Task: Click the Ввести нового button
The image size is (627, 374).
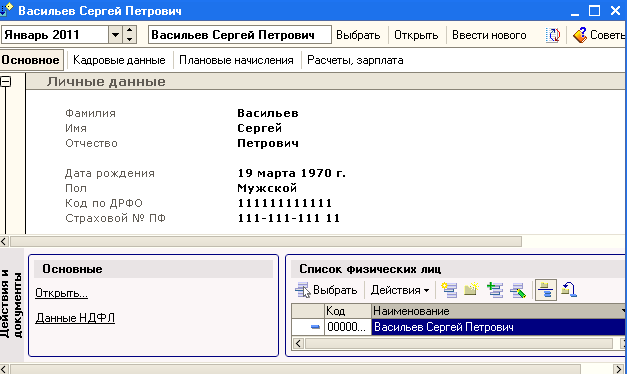Action: (x=489, y=35)
